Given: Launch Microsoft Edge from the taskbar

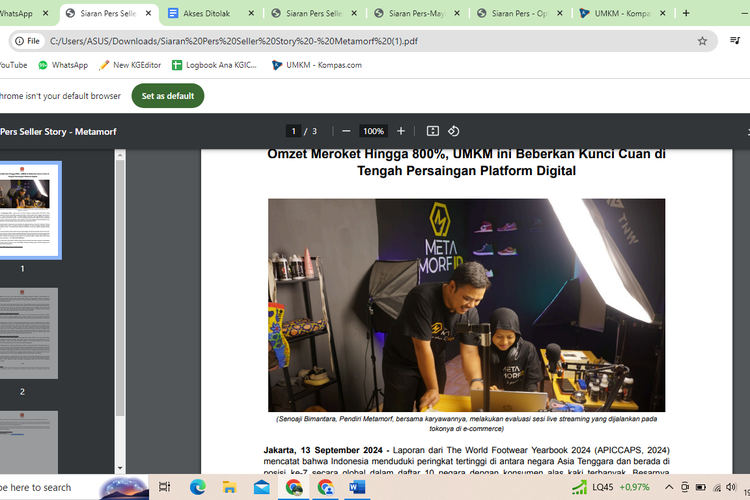Looking at the screenshot, I should pos(198,487).
